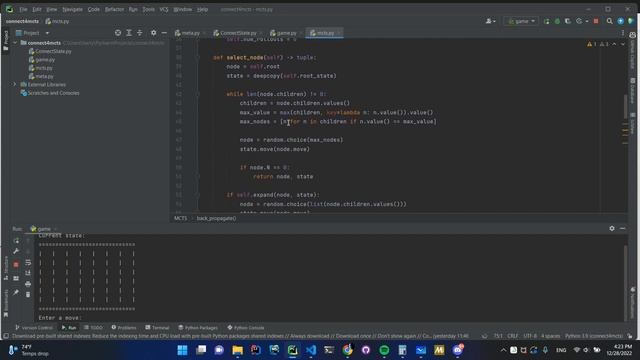This screenshot has height=360, width=640.
Task: Click the rerun game icon in the main toolbar
Action: (547, 21)
